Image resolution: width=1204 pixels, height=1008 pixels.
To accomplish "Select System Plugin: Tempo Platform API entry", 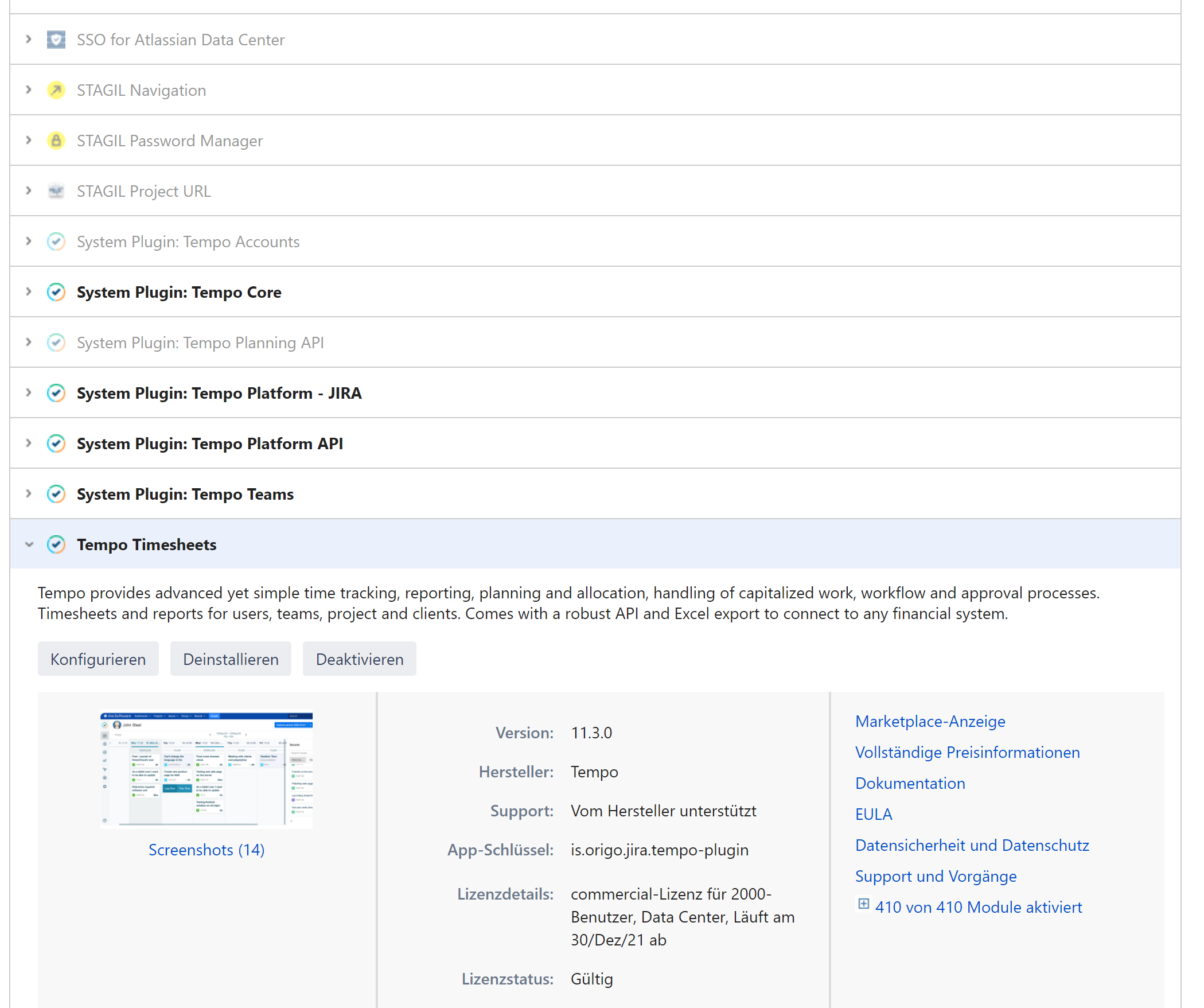I will pyautogui.click(x=210, y=443).
